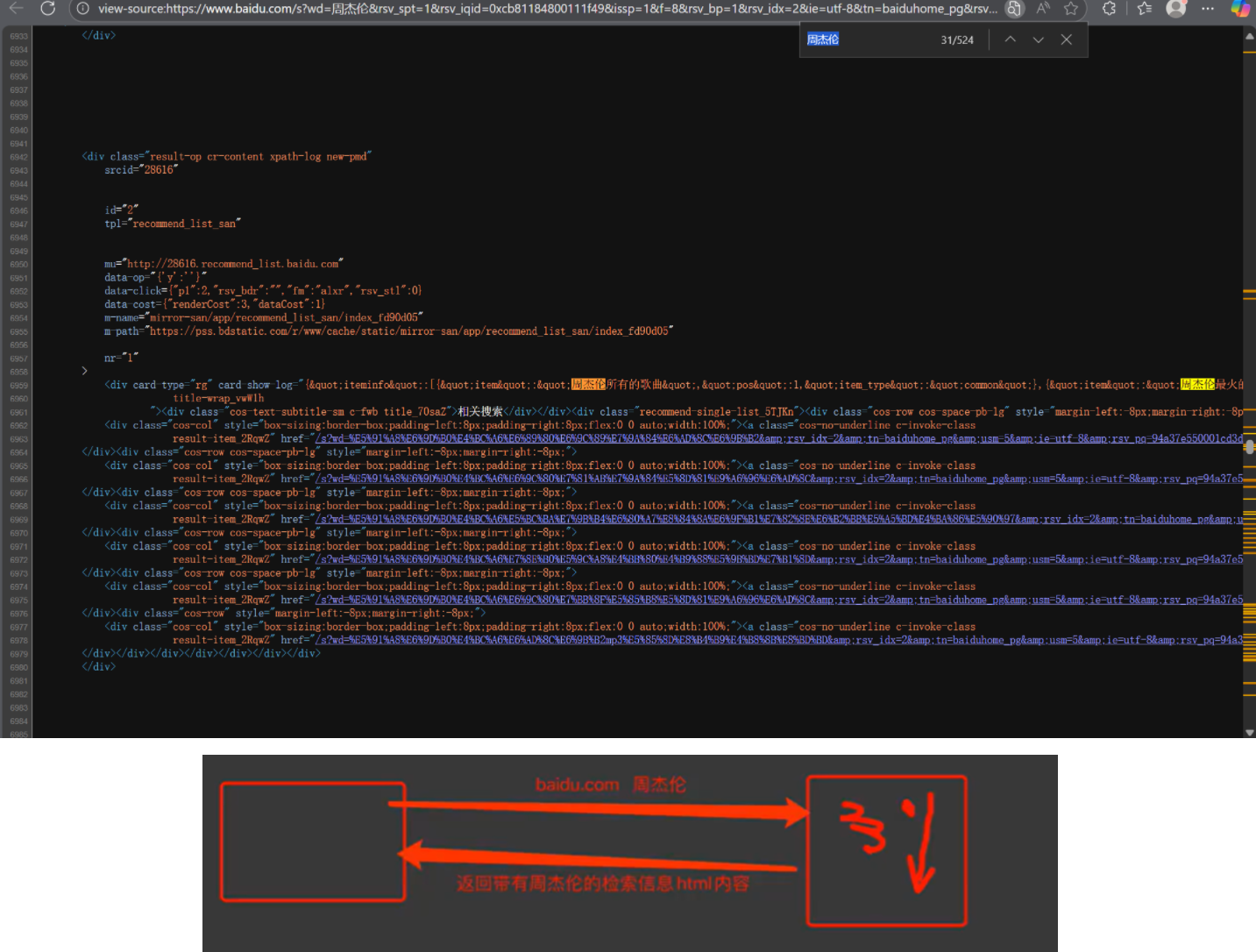Open the href link on line 6978
Screen dimensions: 1256x952
[779, 641]
